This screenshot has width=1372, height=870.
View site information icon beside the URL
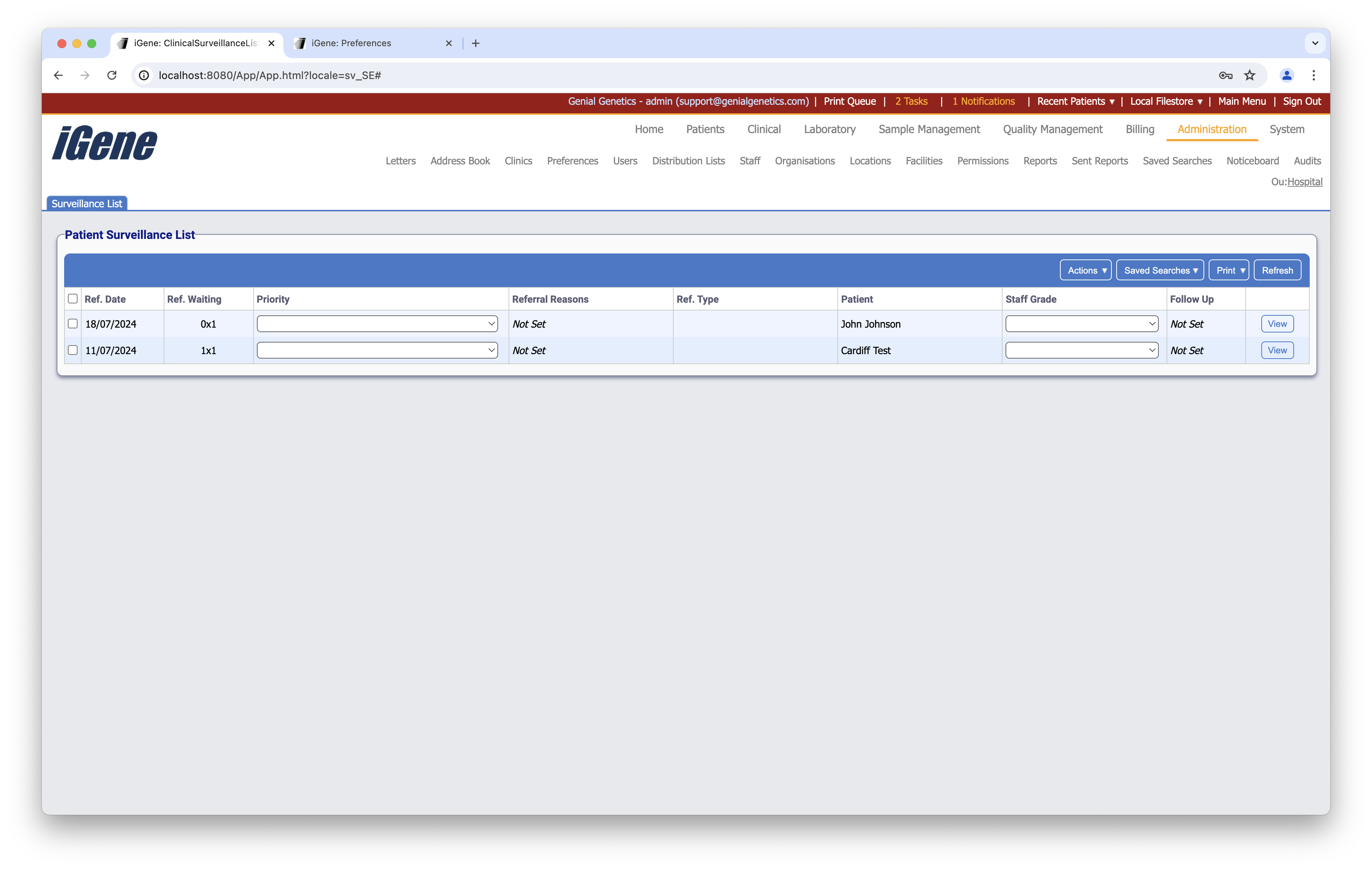[144, 75]
